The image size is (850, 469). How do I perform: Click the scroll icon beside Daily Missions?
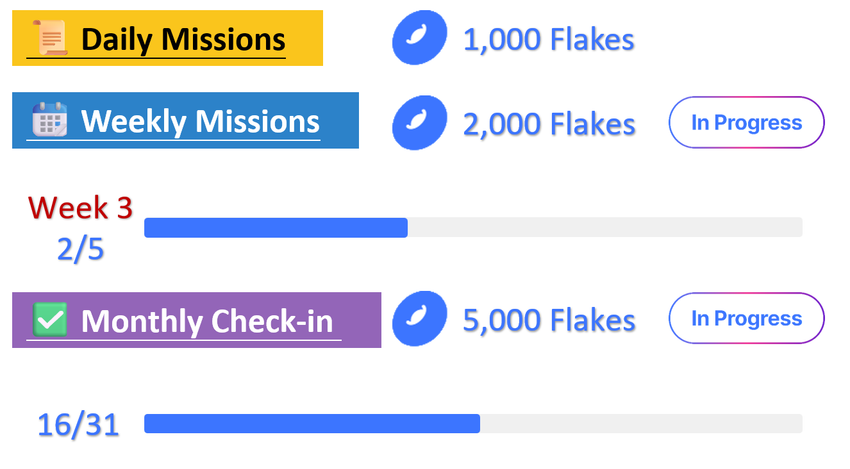pyautogui.click(x=50, y=39)
